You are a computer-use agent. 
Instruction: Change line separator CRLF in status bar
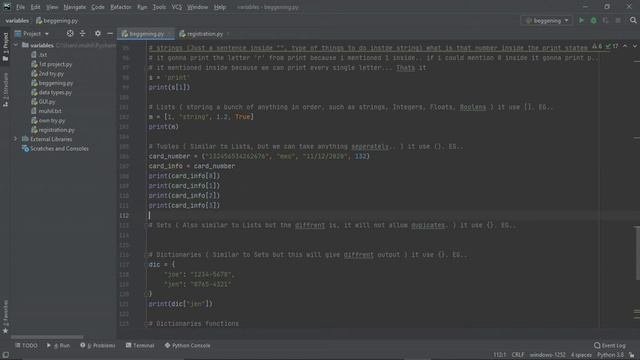pyautogui.click(x=518, y=355)
